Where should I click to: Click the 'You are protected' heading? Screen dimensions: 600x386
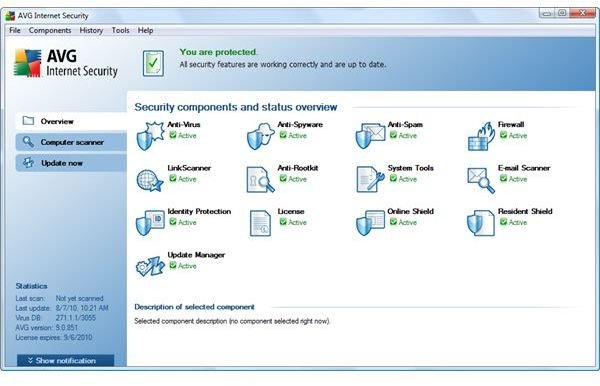click(x=218, y=52)
